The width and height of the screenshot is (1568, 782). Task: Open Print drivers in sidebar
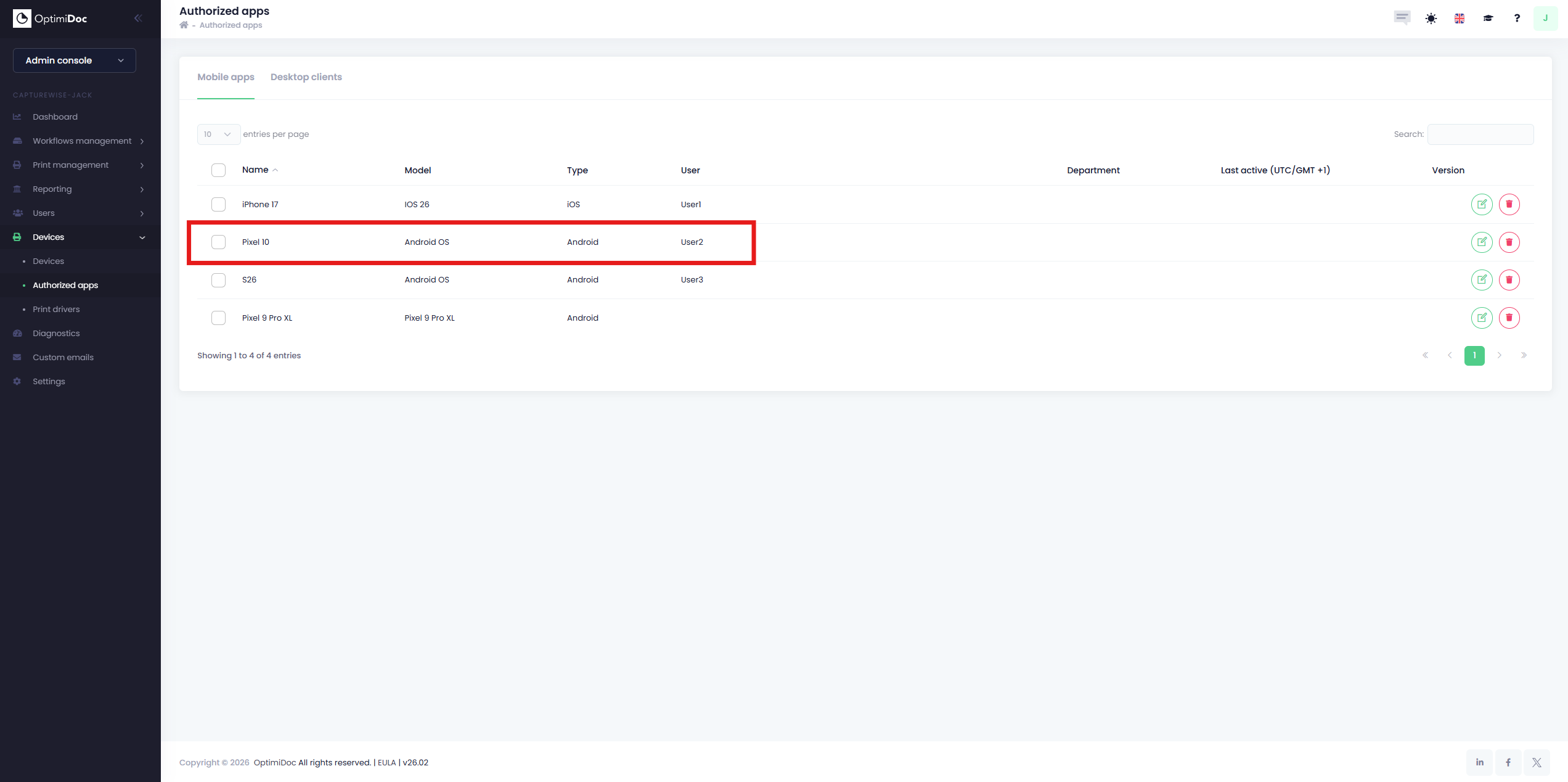pos(56,309)
